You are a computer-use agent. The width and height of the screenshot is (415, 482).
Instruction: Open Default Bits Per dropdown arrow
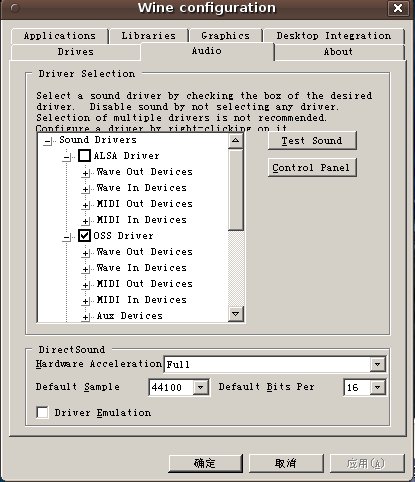point(378,387)
